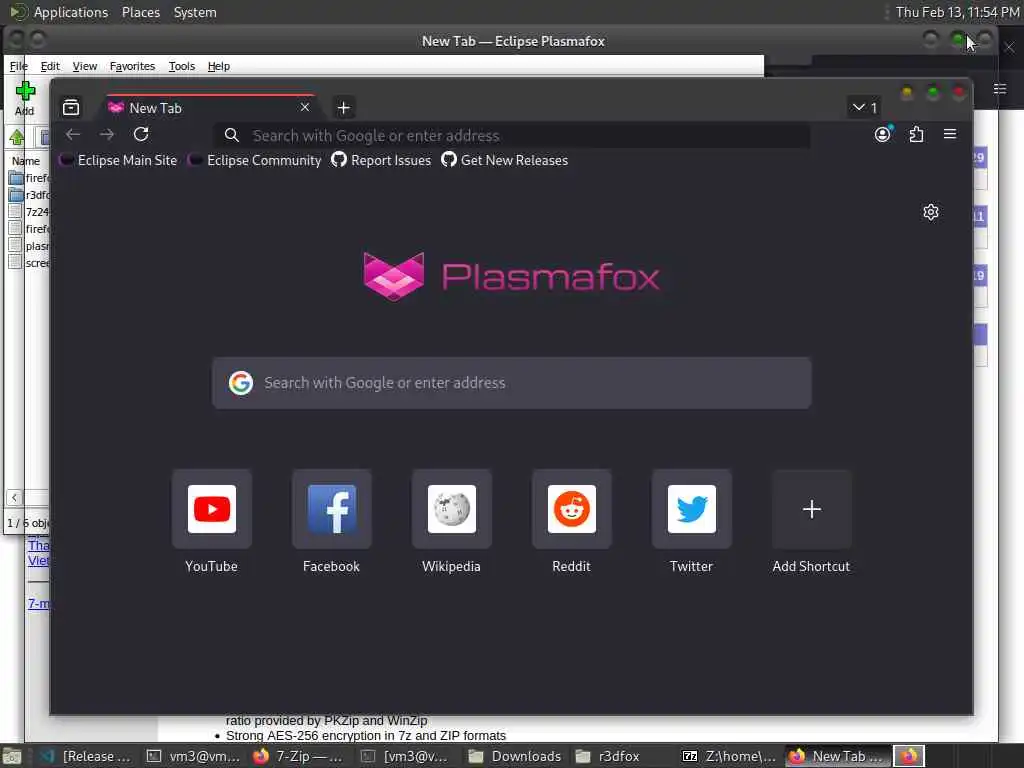The width and height of the screenshot is (1024, 768).
Task: Open a new tab with plus button
Action: [344, 108]
